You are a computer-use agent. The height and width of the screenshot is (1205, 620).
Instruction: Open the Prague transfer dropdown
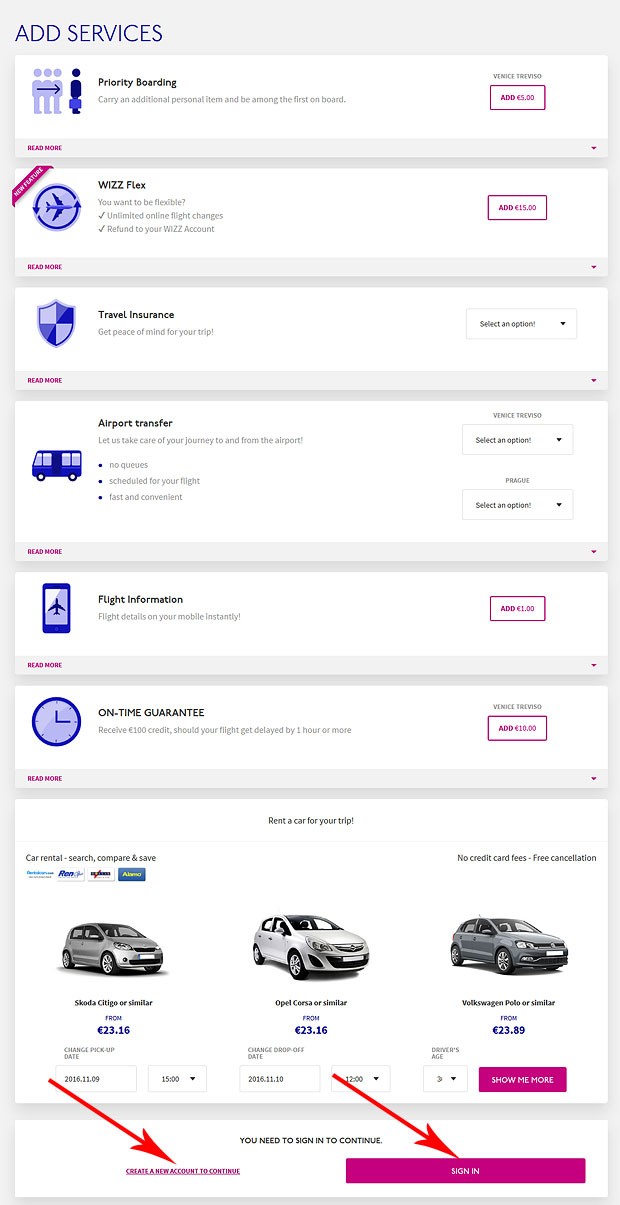click(x=517, y=504)
